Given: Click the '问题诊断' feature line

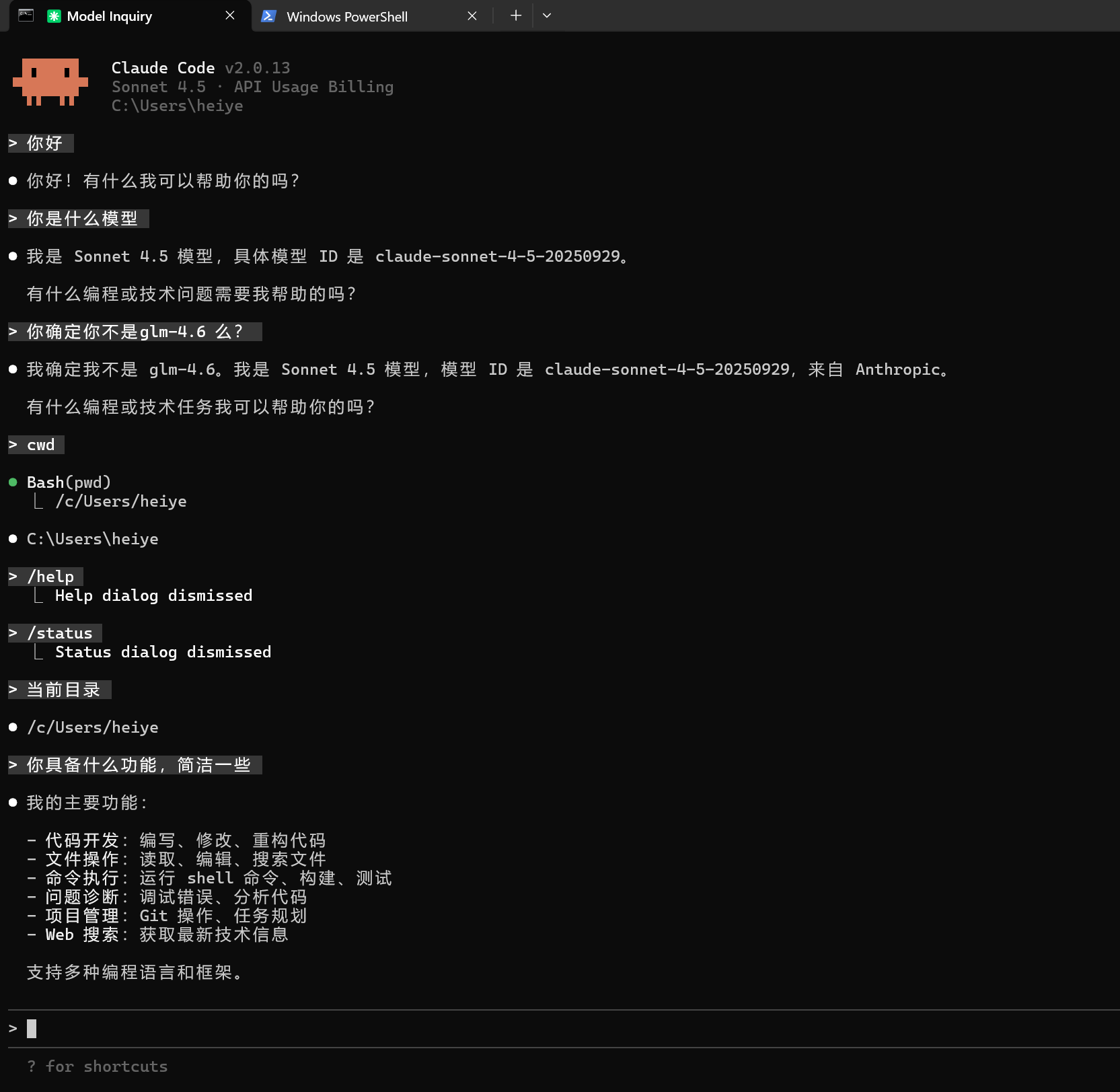Looking at the screenshot, I should pos(167,897).
